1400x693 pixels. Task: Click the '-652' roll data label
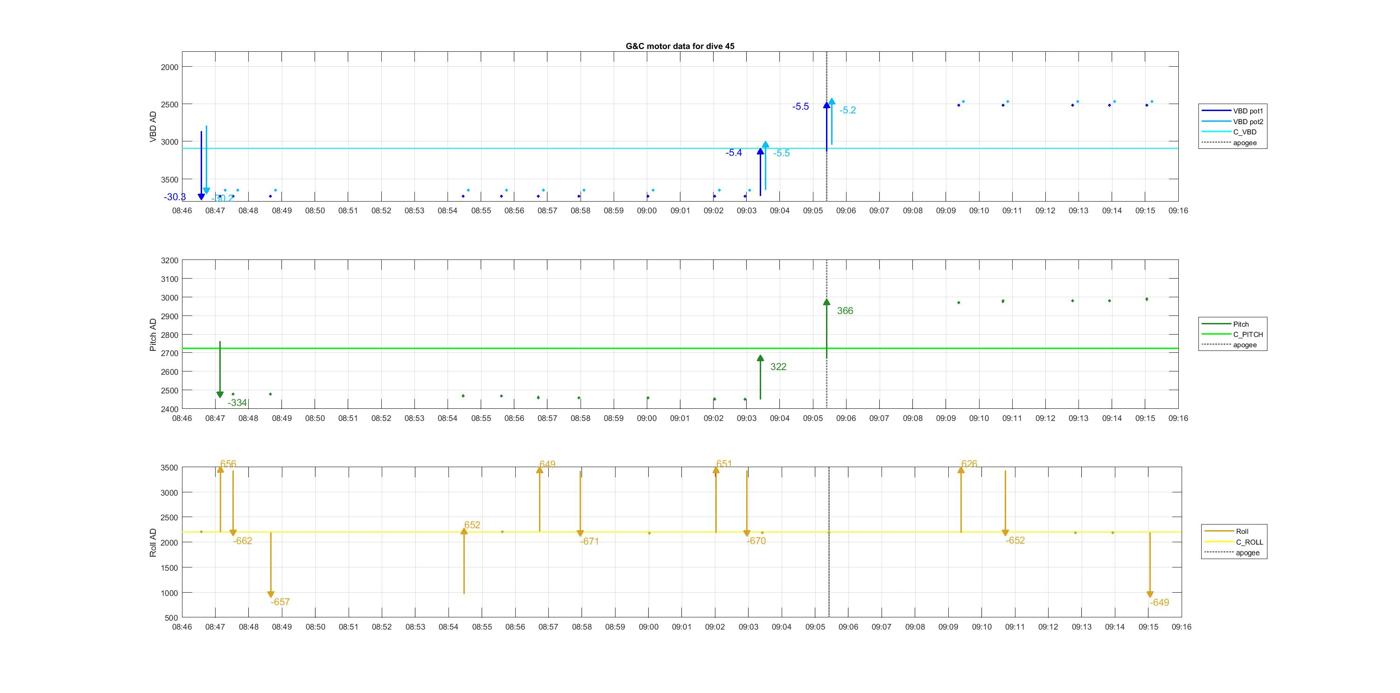1015,540
